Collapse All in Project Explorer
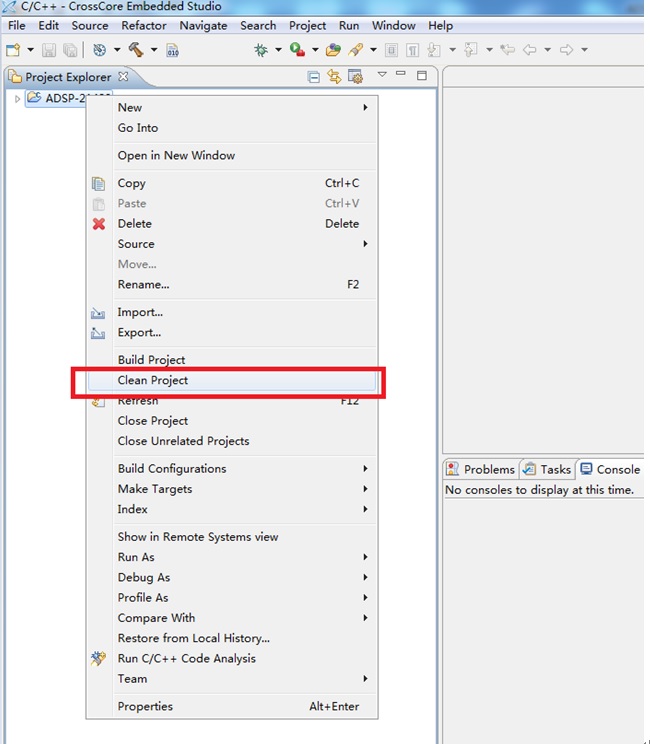The height and width of the screenshot is (744, 650). [x=314, y=76]
